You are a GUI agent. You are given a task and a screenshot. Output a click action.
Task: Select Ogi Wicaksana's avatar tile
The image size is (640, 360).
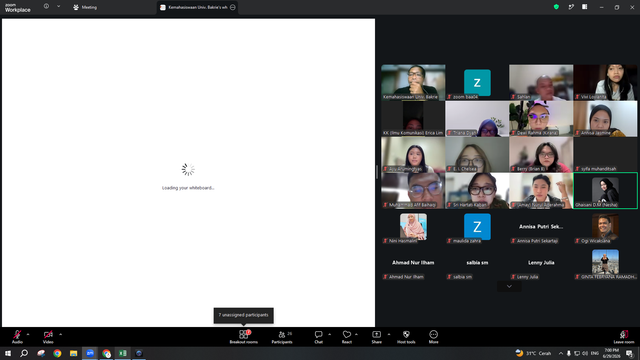click(x=605, y=227)
